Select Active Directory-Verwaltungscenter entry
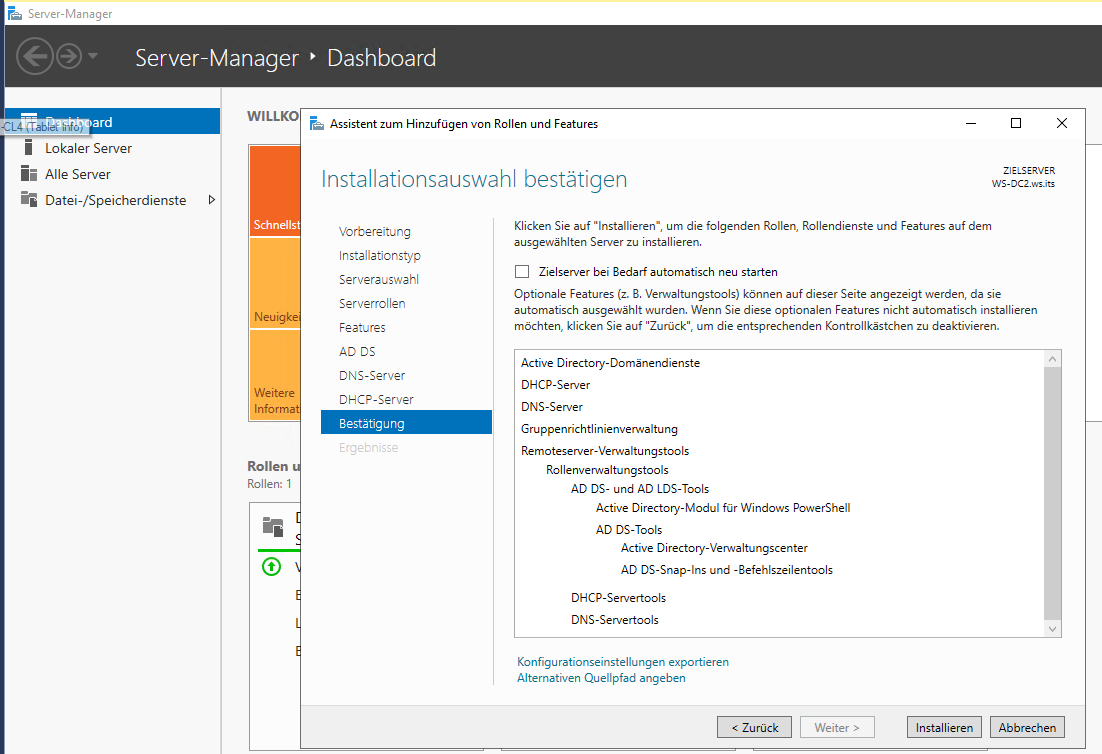This screenshot has height=754, width=1102. 714,547
